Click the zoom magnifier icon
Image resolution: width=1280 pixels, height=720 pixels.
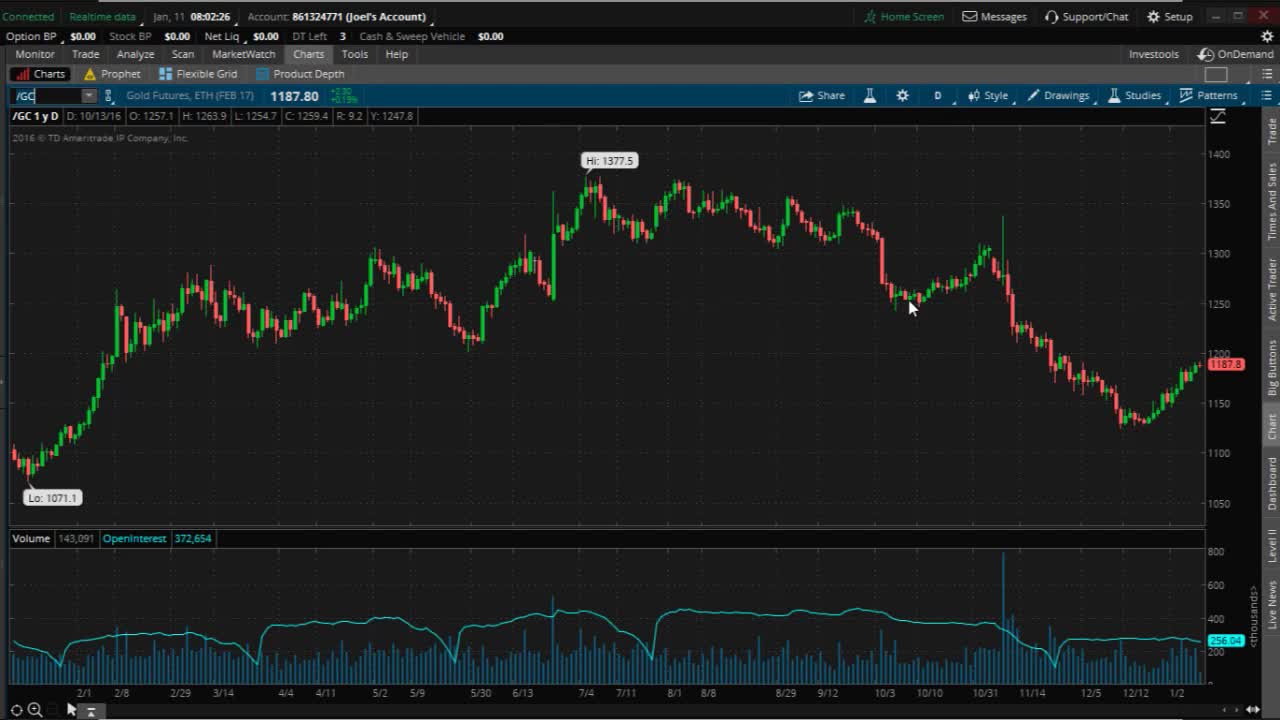pos(34,710)
